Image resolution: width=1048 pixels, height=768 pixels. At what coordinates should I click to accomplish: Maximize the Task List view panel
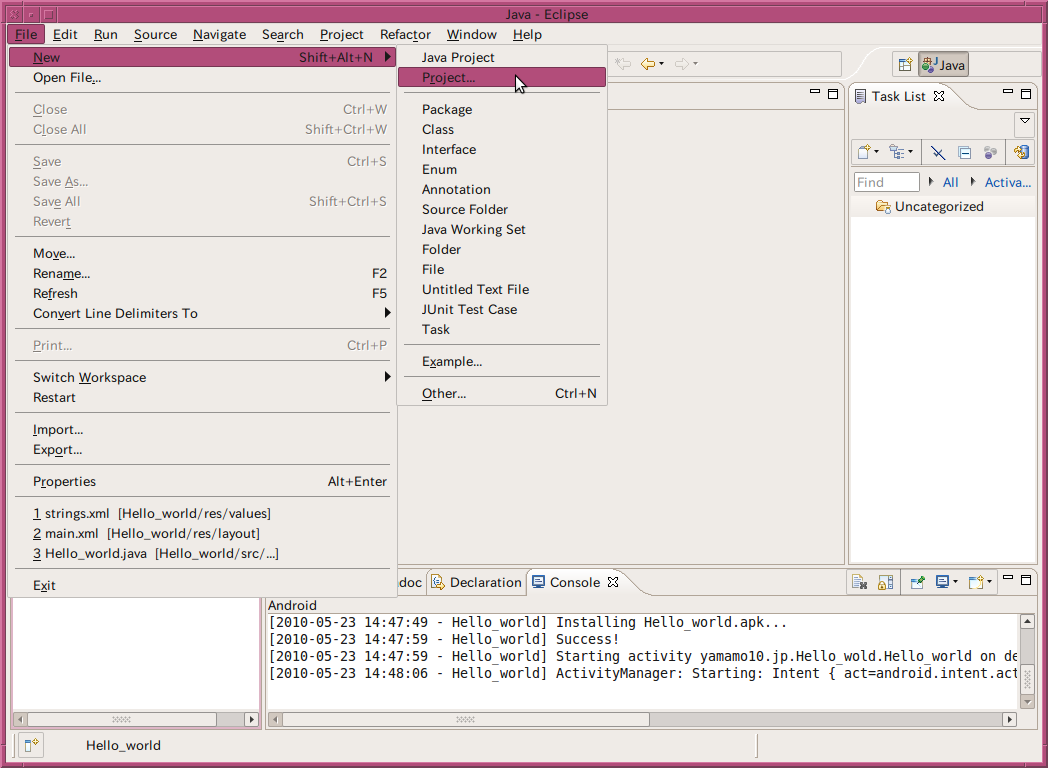click(1026, 94)
